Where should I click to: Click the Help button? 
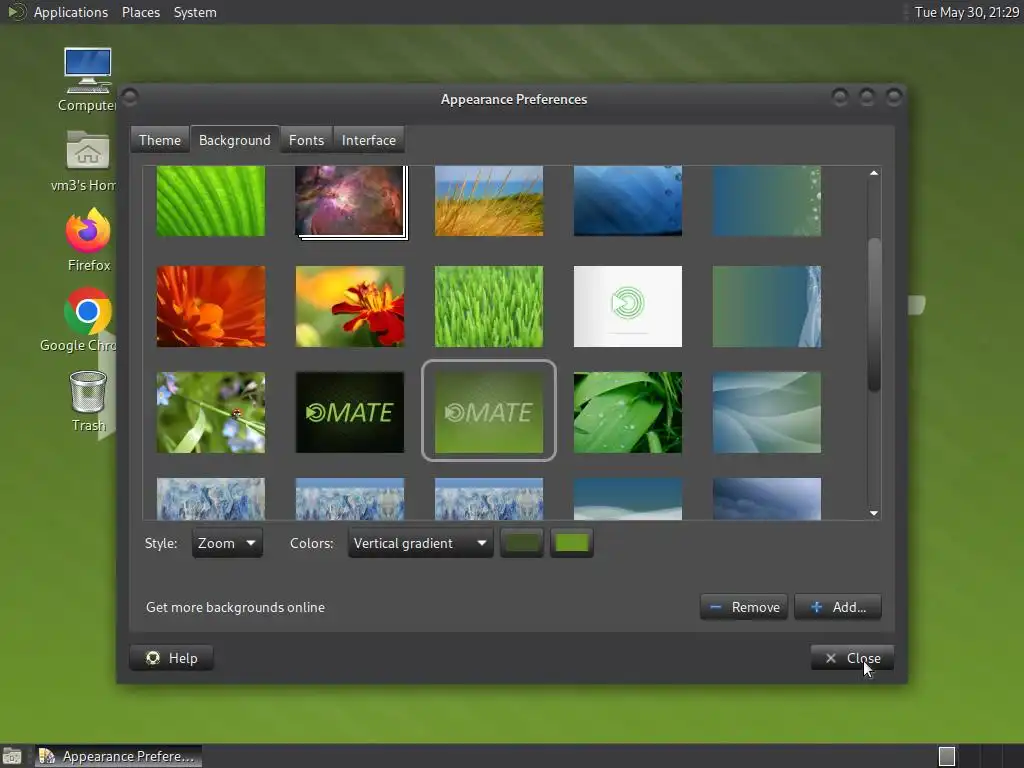click(x=171, y=658)
